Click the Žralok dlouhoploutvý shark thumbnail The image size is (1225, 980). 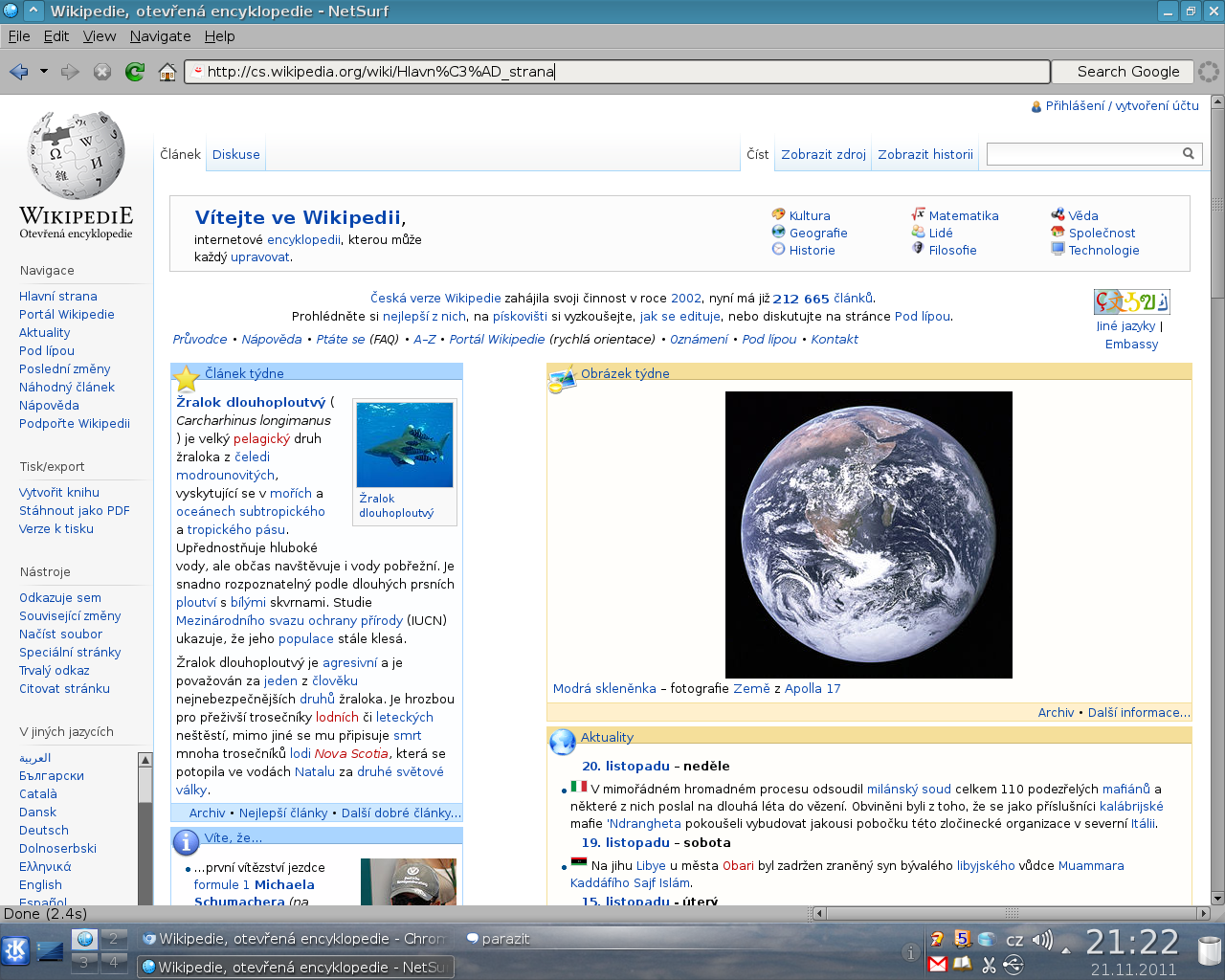pyautogui.click(x=405, y=445)
